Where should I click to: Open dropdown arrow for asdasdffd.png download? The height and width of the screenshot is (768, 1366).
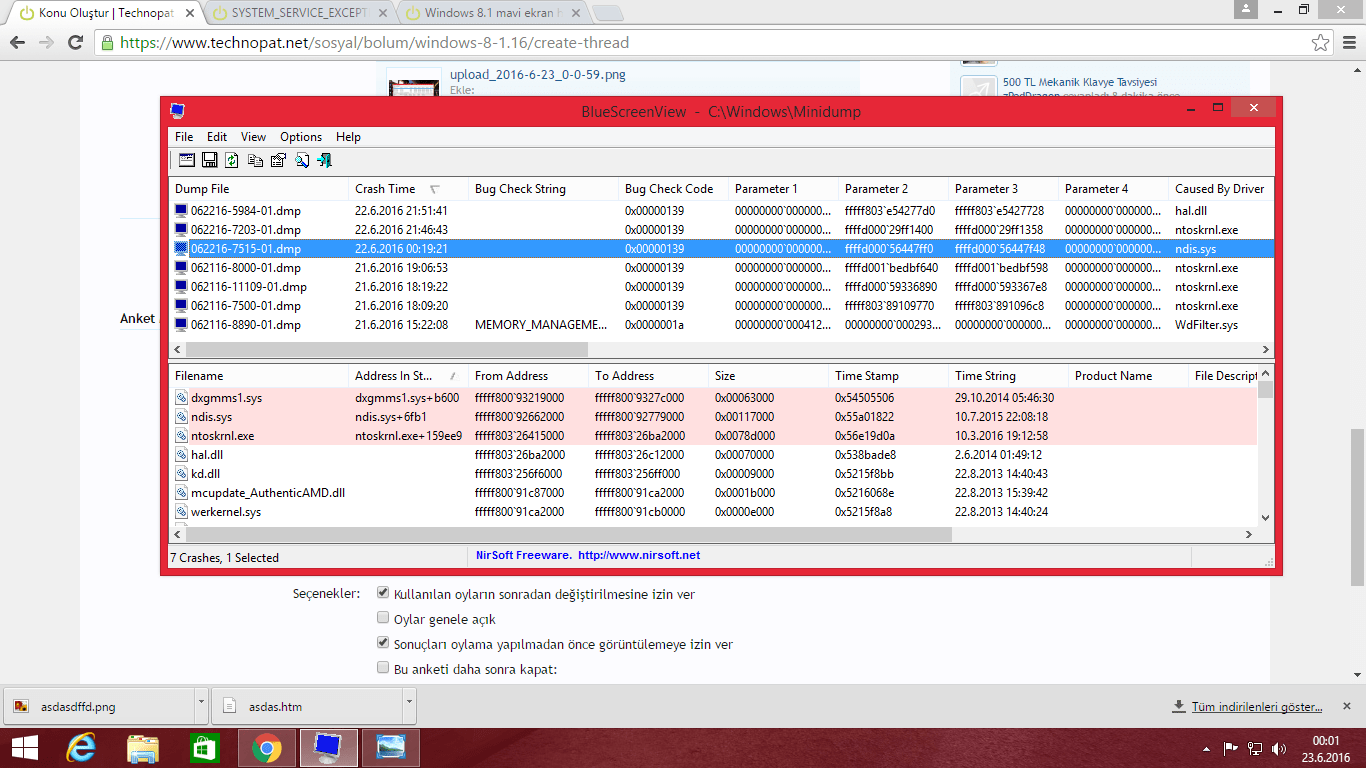201,705
